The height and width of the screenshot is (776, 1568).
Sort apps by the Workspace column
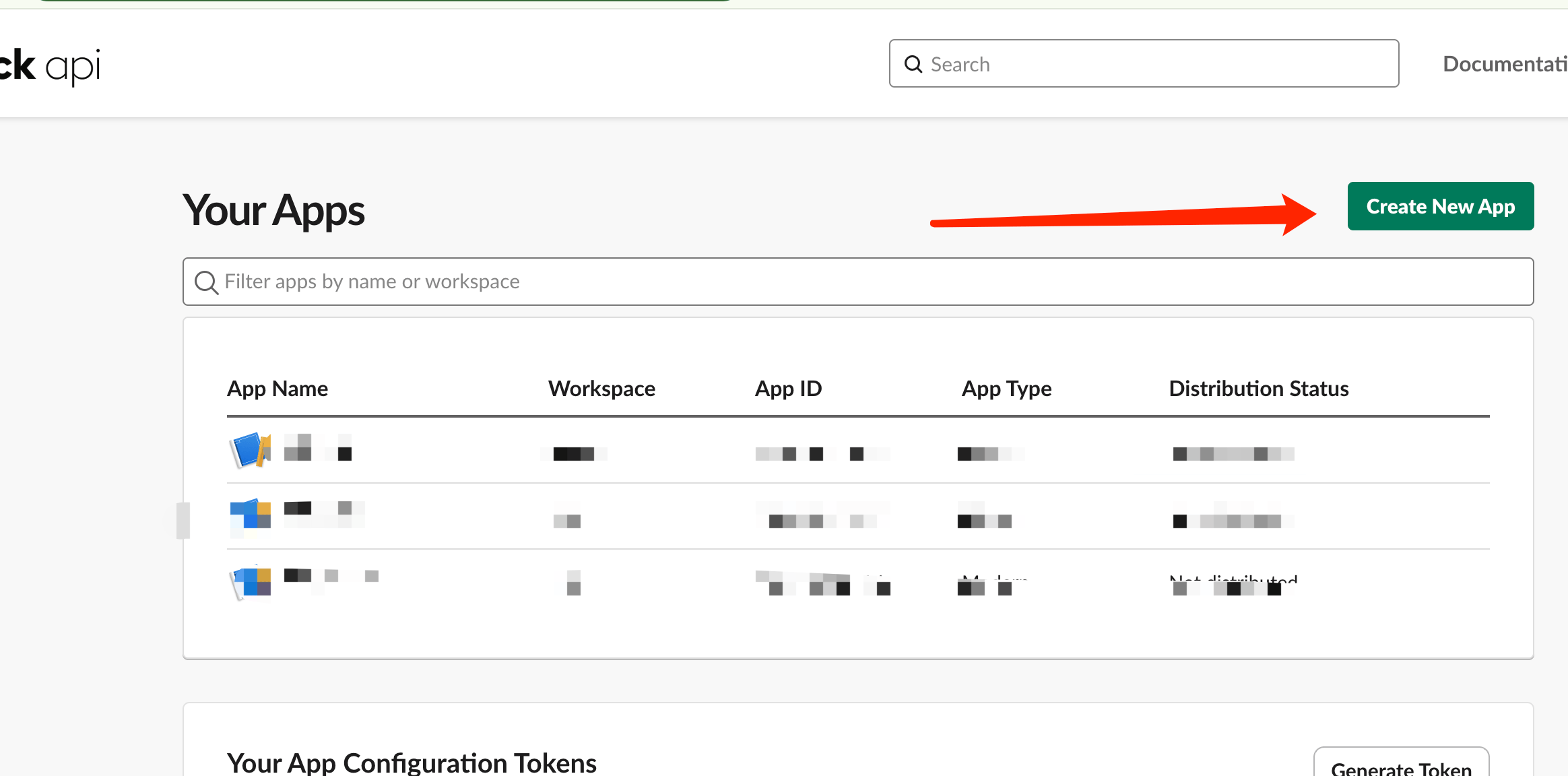[x=601, y=388]
